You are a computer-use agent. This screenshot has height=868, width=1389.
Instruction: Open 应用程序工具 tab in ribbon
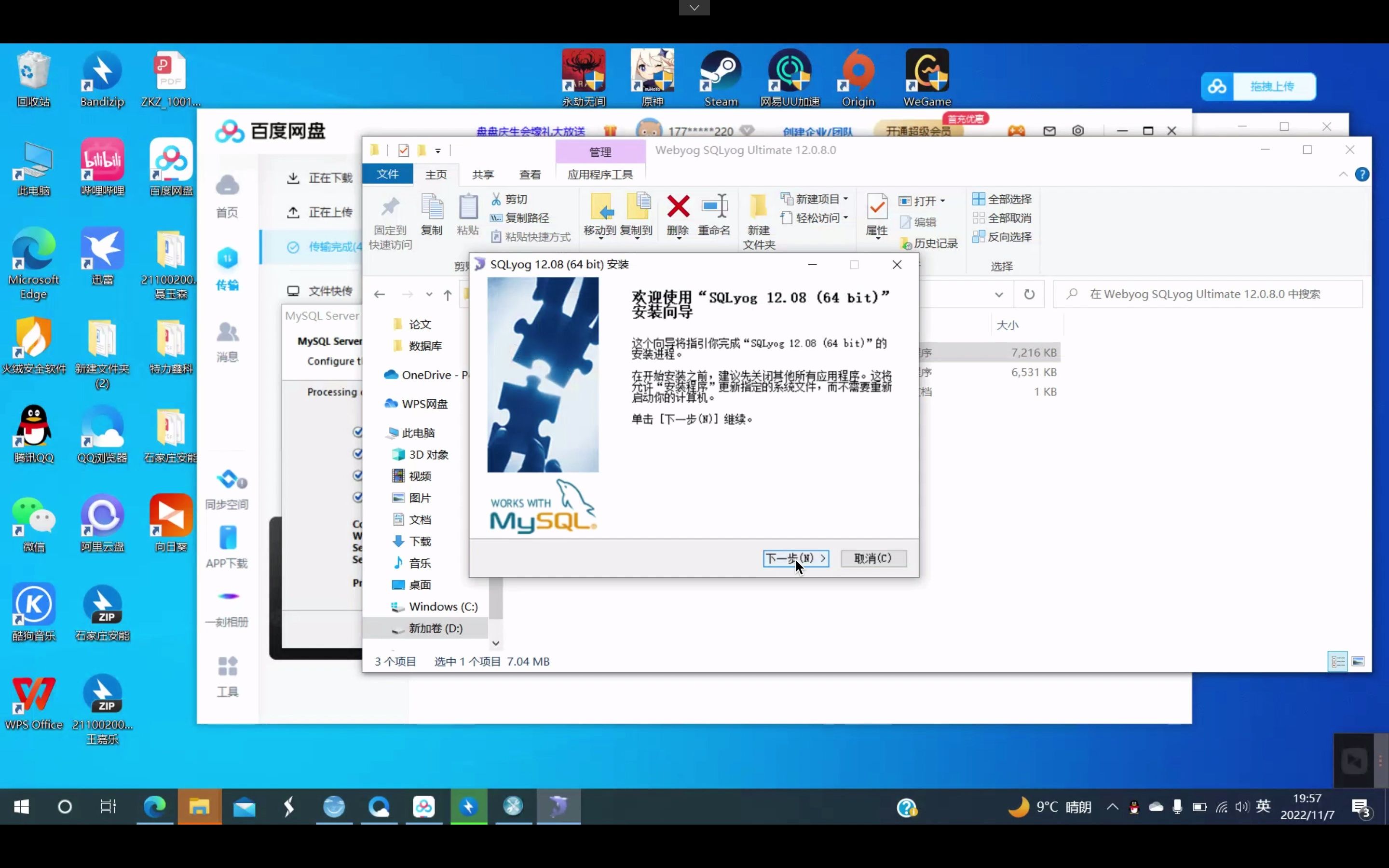tap(600, 174)
